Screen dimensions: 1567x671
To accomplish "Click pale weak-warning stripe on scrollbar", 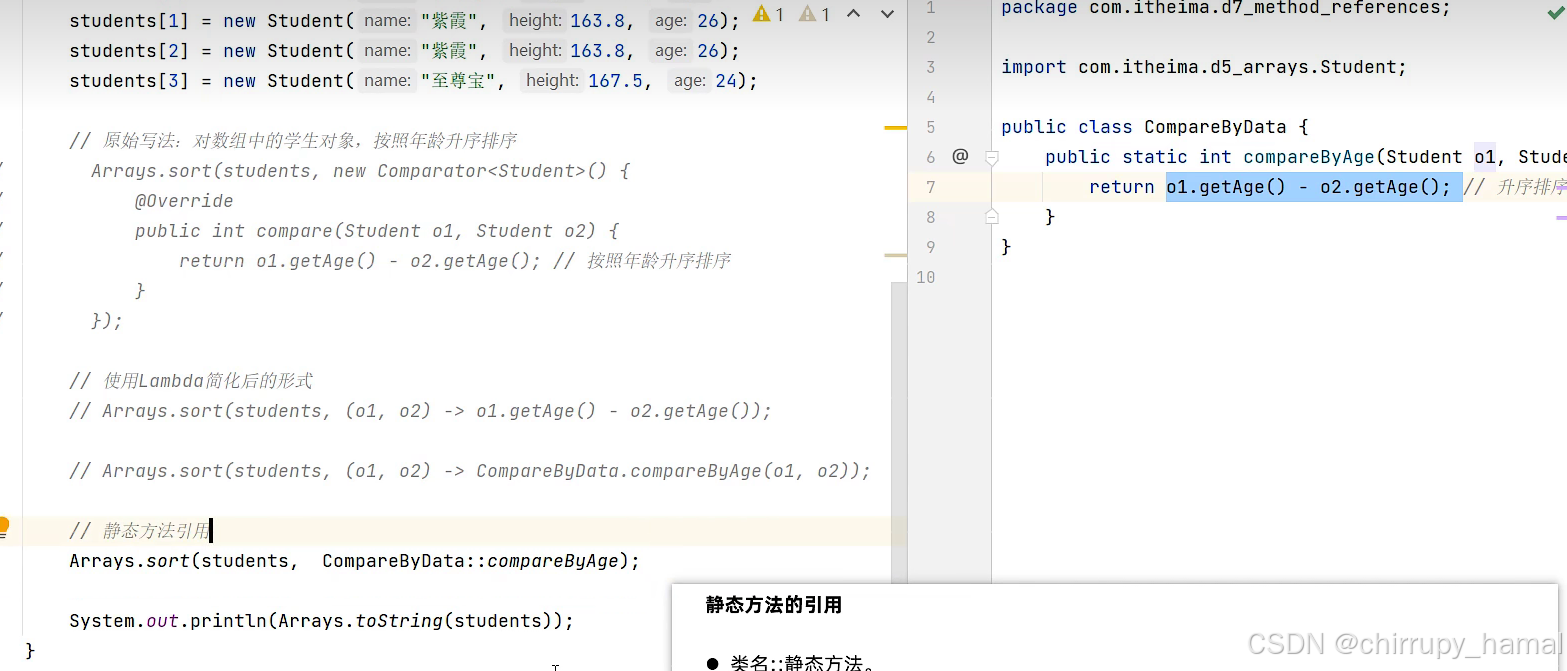I will 896,256.
